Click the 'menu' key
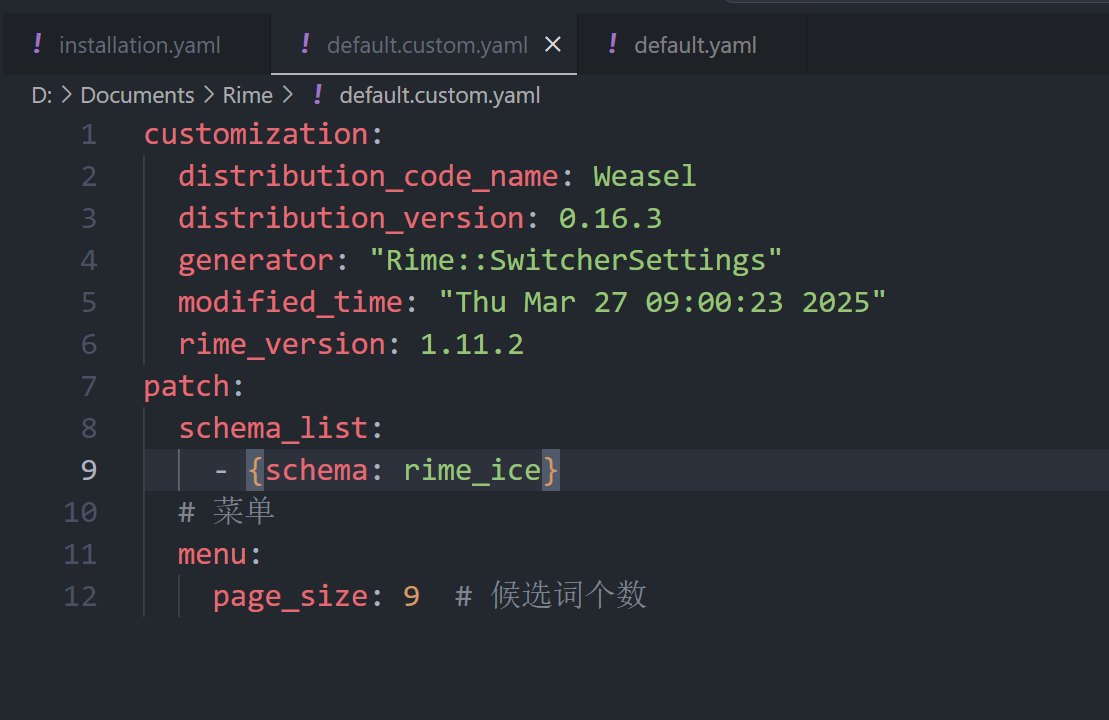The image size is (1109, 720). coord(212,554)
